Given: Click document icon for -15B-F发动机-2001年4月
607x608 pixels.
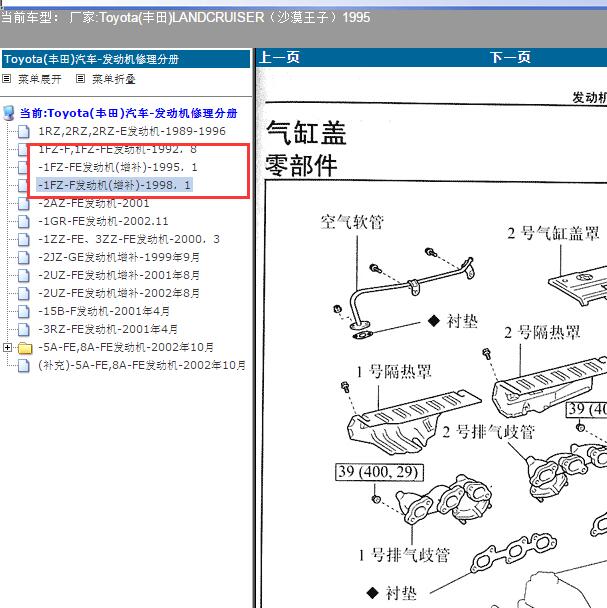Looking at the screenshot, I should click(24, 311).
